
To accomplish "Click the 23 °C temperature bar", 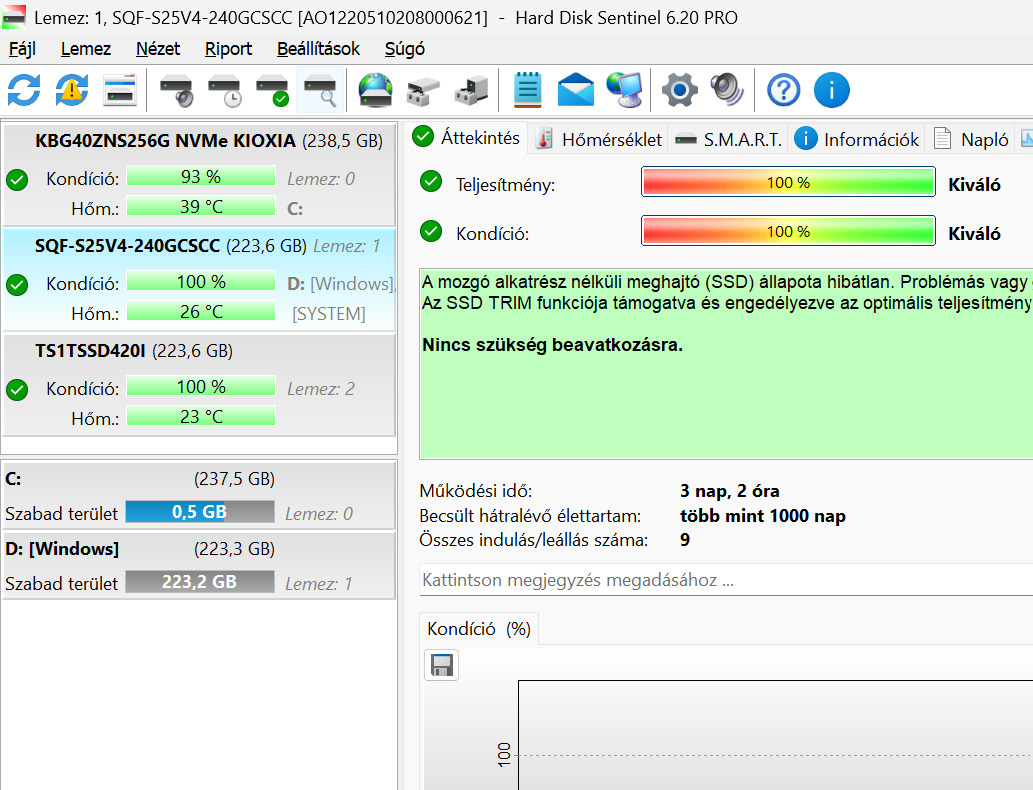I will [x=201, y=416].
